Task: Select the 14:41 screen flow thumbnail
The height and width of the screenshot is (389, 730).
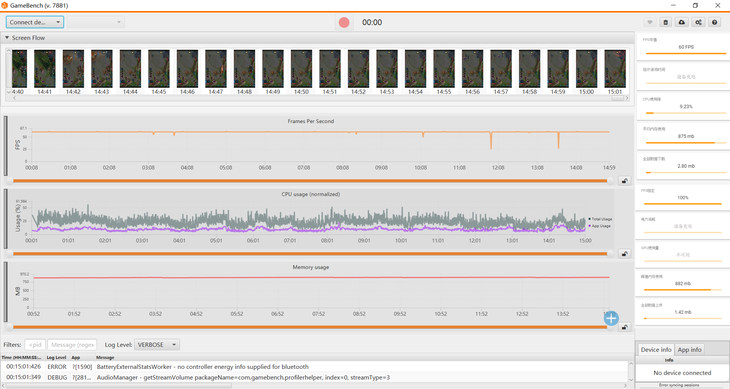Action: point(45,69)
